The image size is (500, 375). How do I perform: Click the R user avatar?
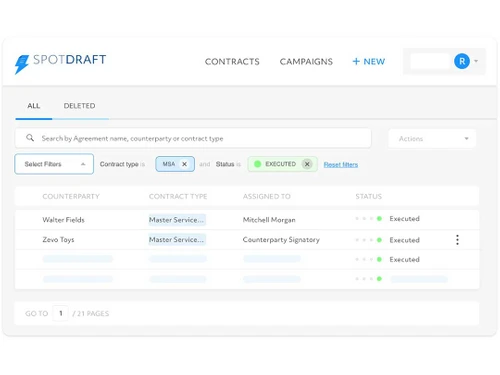pos(462,61)
